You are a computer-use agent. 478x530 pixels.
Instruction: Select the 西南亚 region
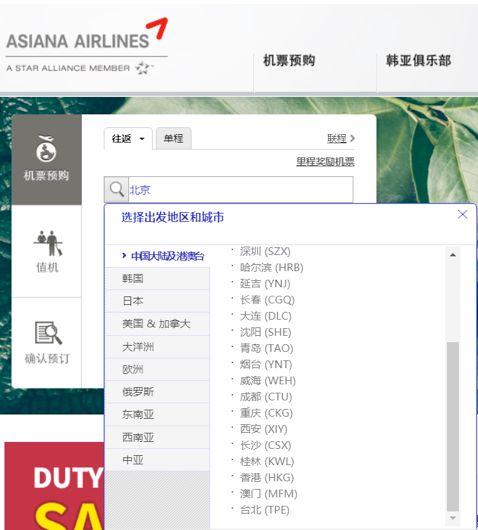158,437
